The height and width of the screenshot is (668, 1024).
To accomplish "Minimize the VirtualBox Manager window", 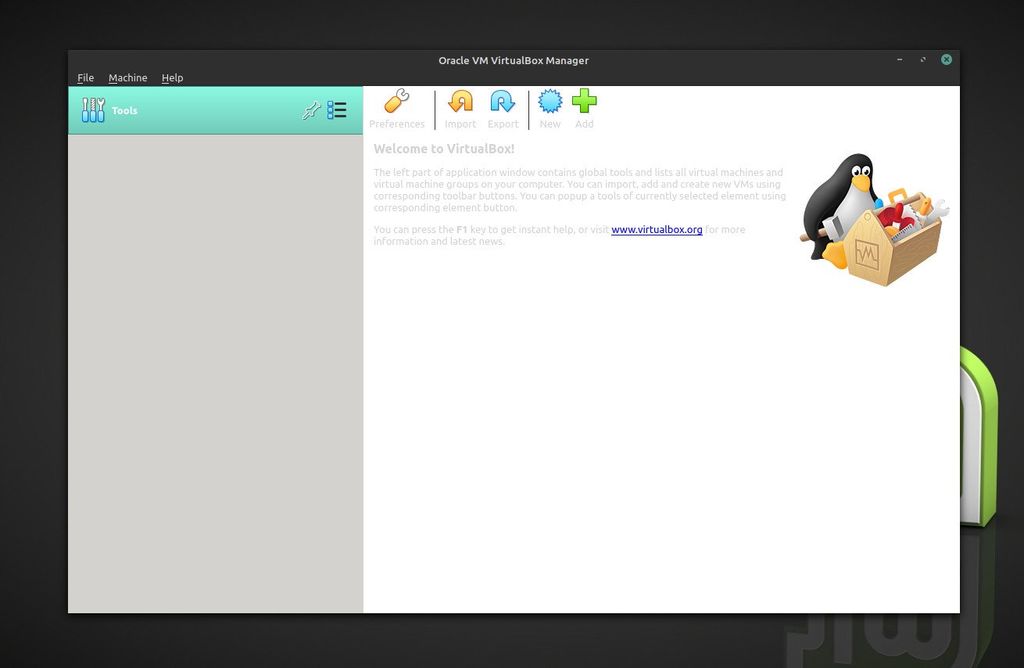I will point(898,60).
